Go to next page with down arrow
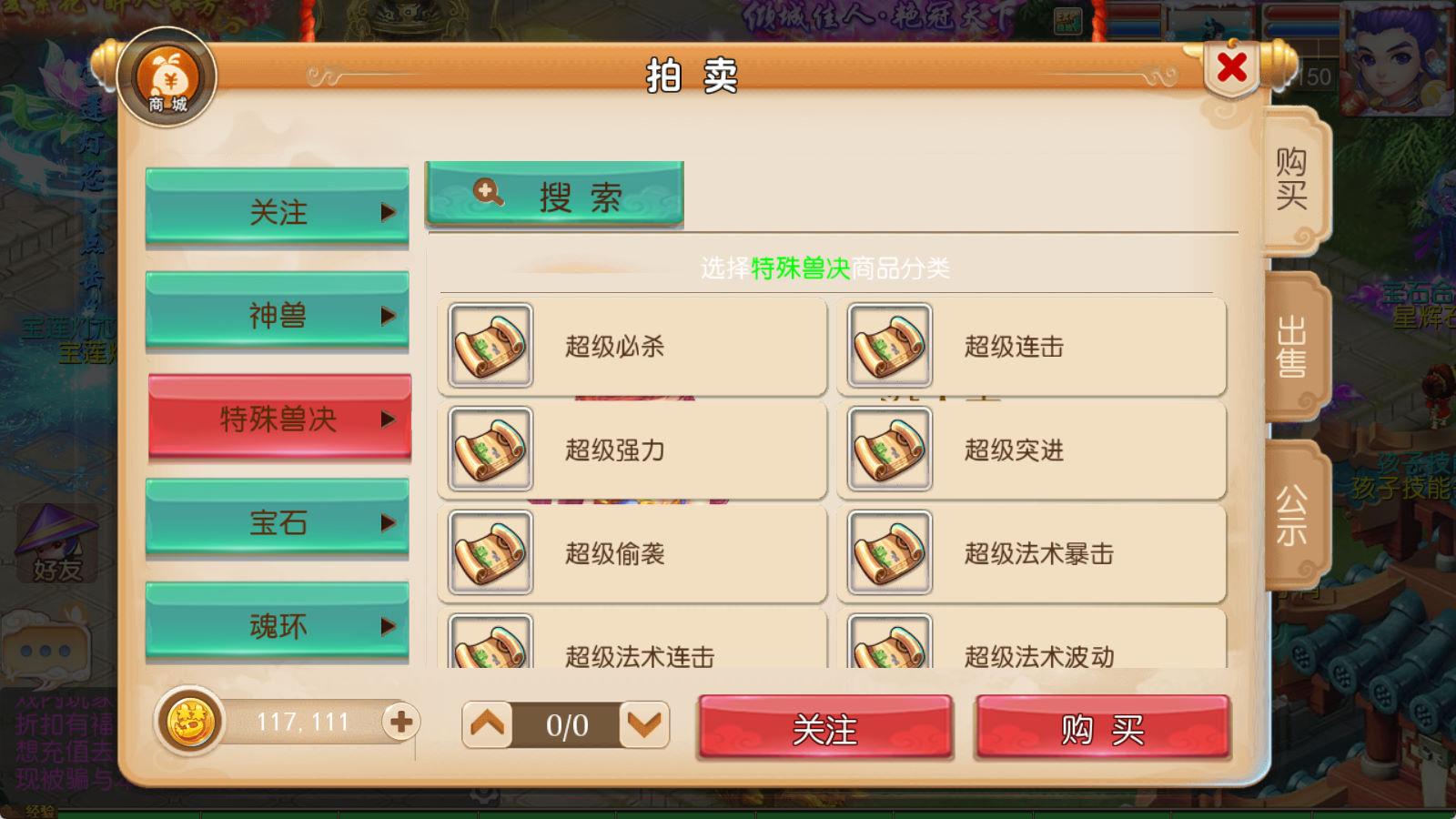This screenshot has height=819, width=1456. (644, 724)
